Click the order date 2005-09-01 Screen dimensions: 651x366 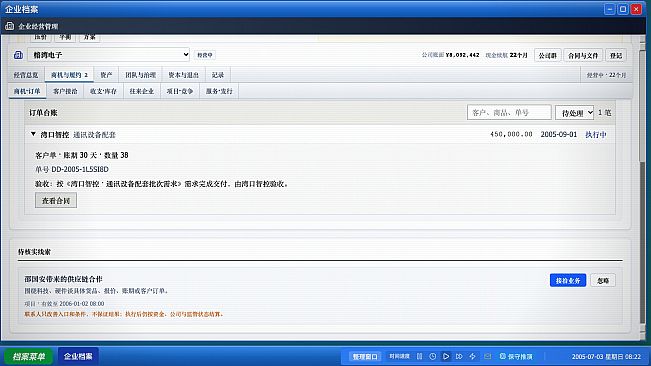tap(559, 134)
